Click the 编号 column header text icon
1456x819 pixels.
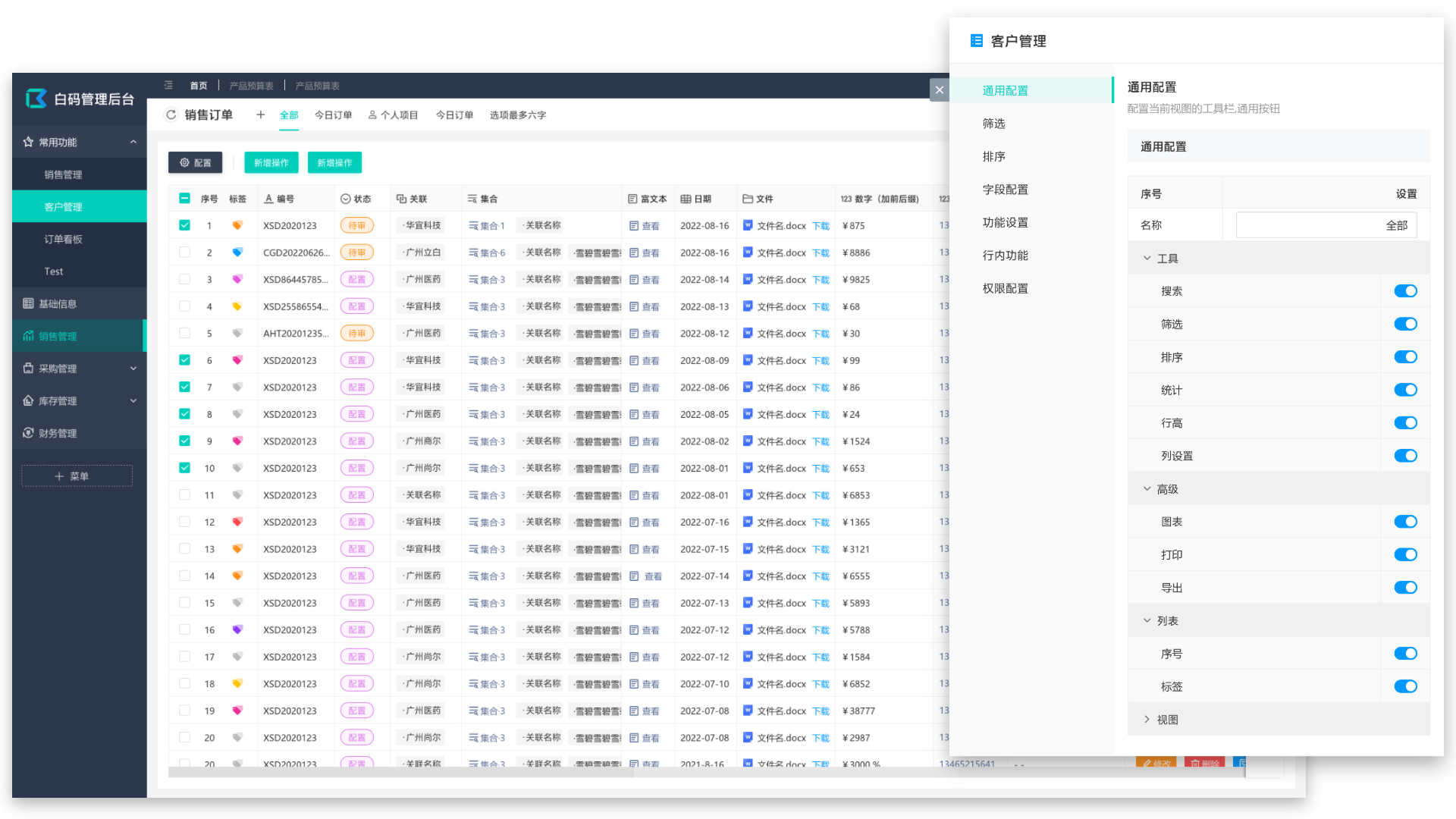pos(268,199)
